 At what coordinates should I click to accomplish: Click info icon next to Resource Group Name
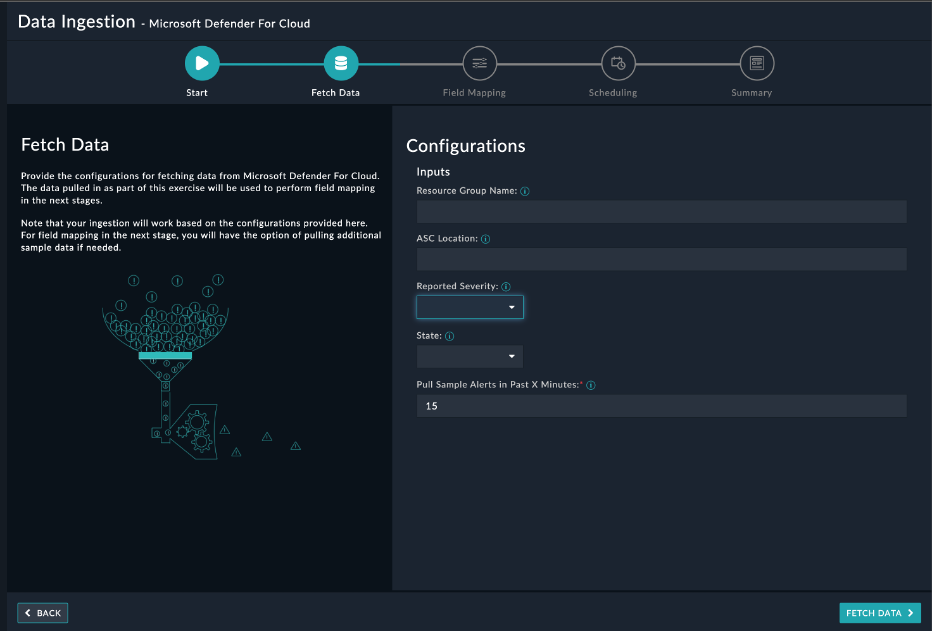pos(525,191)
